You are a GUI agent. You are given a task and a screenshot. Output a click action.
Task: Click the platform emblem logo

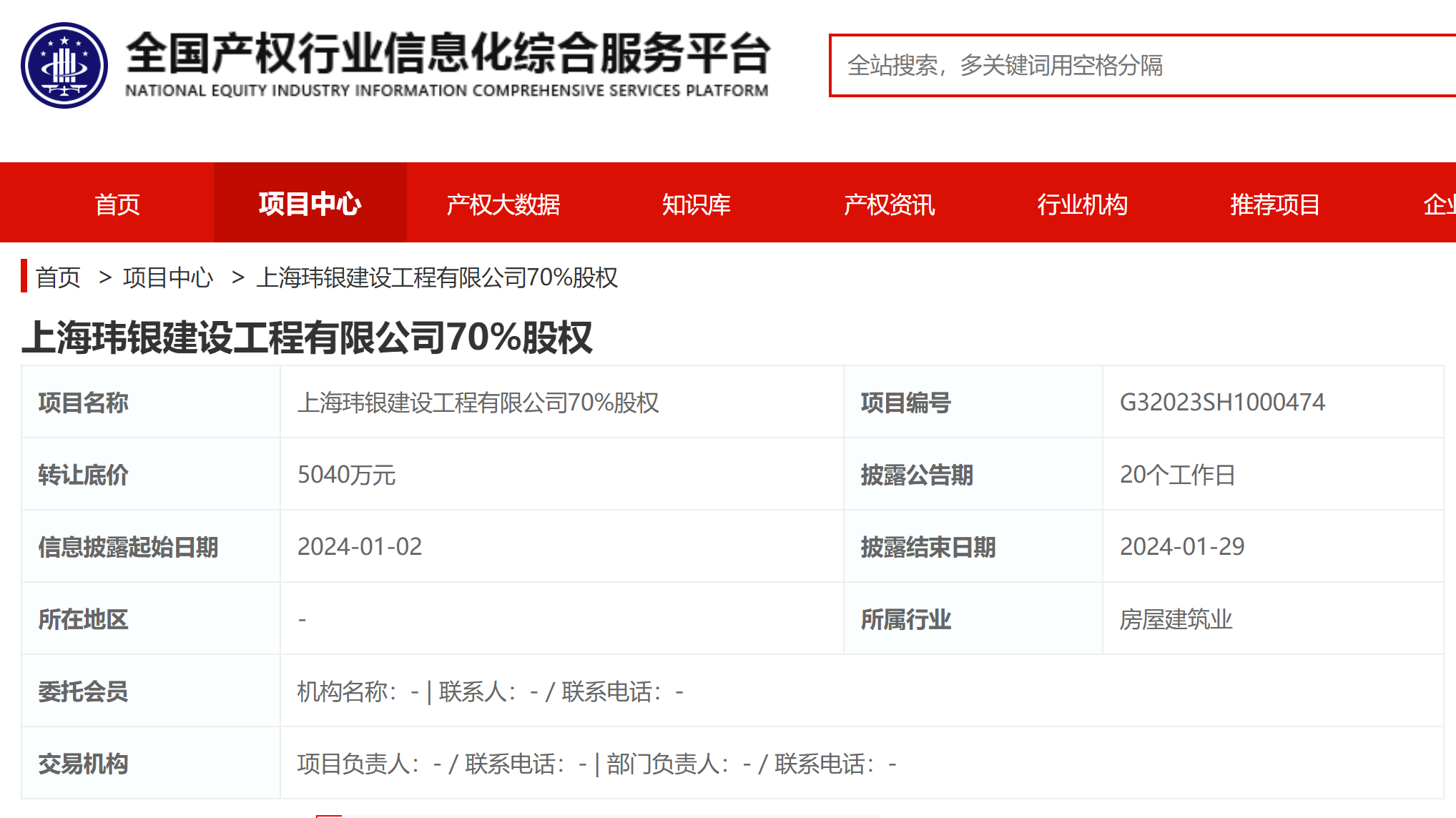click(x=64, y=65)
